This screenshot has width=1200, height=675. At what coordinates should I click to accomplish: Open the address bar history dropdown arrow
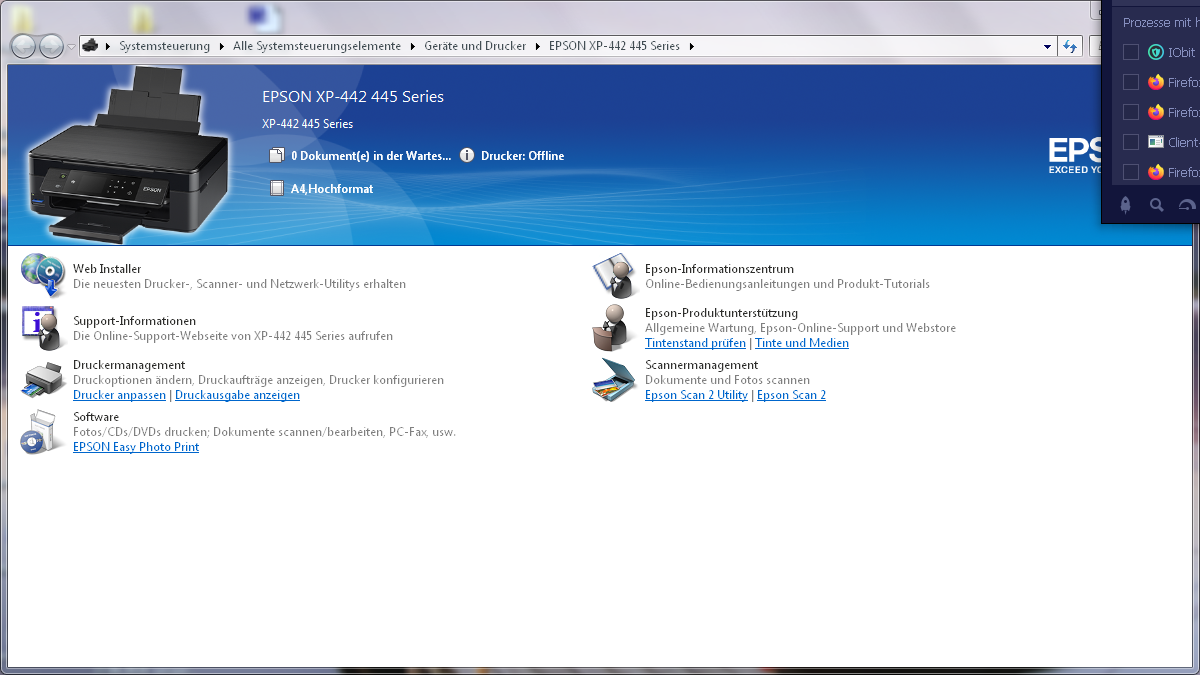click(x=1047, y=46)
